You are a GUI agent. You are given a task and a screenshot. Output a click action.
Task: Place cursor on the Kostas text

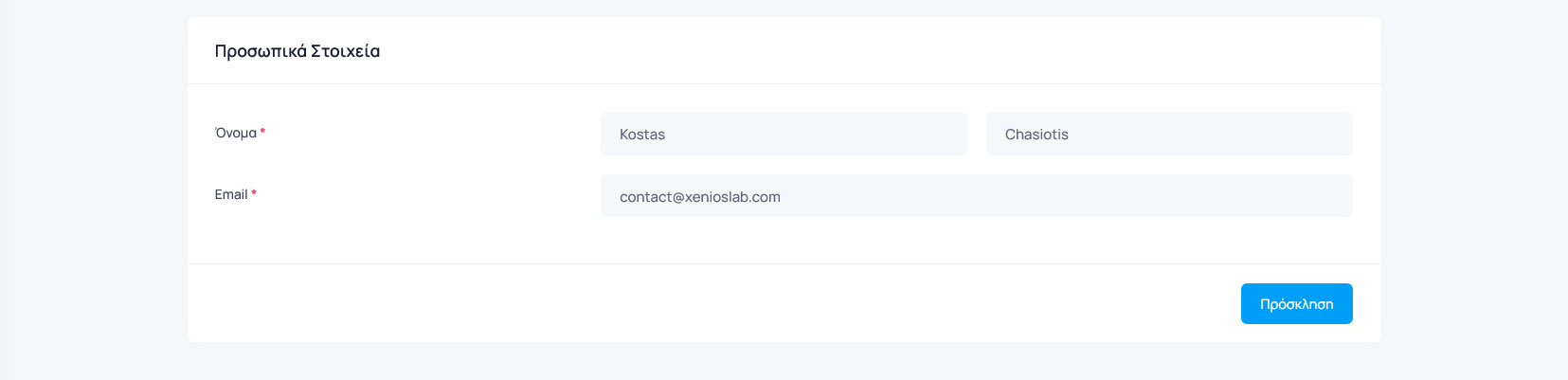point(642,135)
